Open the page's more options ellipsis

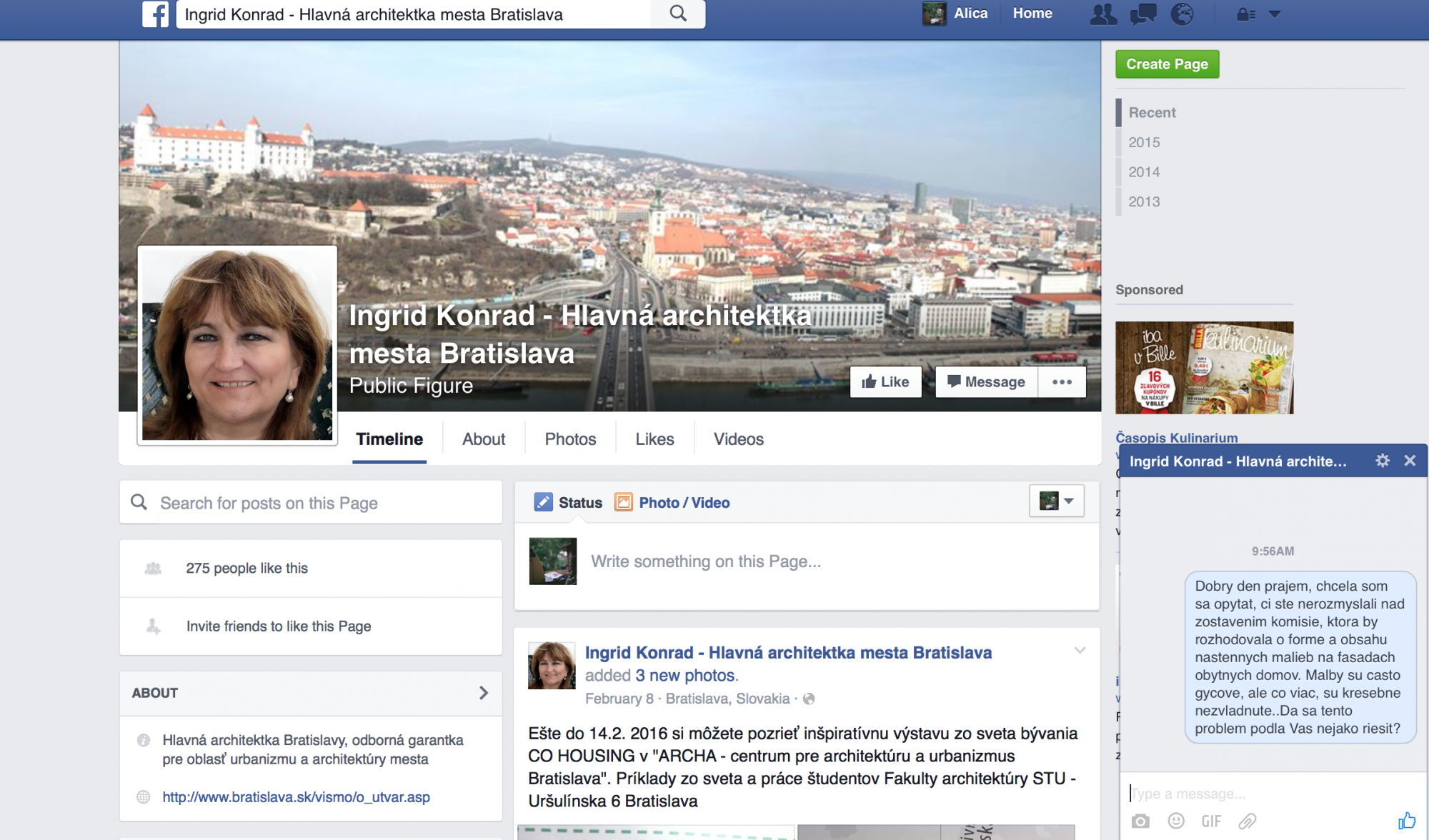pyautogui.click(x=1062, y=382)
